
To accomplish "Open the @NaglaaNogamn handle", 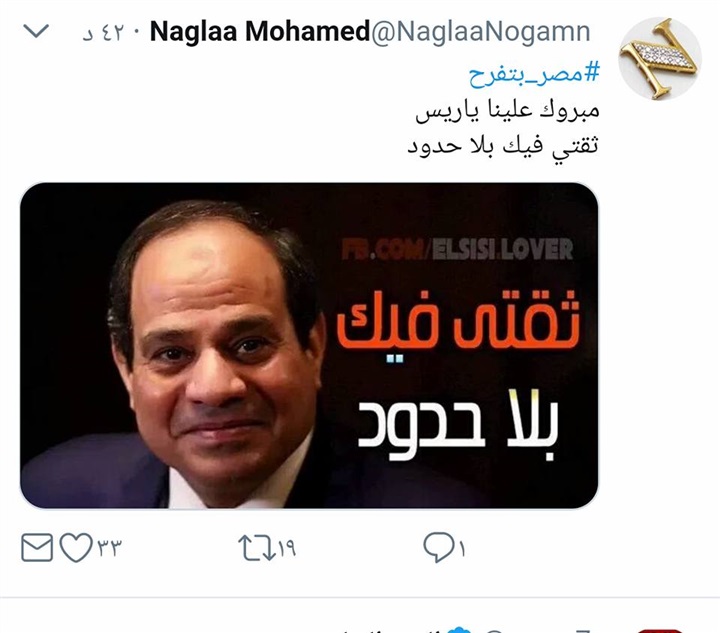I will point(480,32).
